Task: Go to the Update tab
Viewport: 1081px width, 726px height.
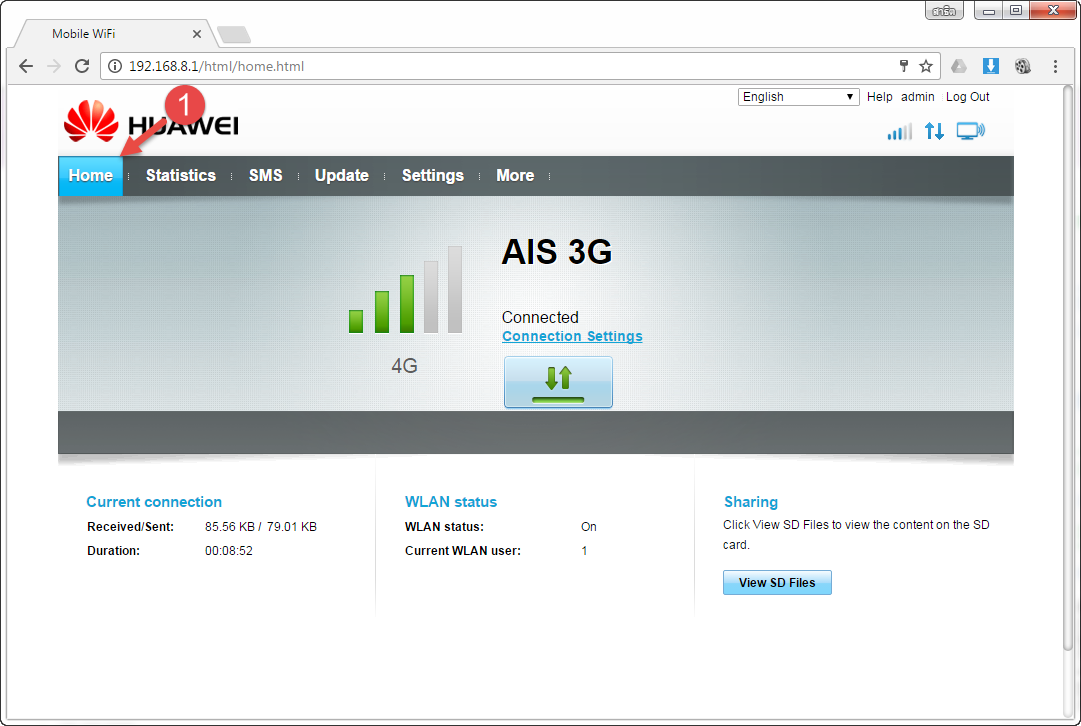Action: click(342, 176)
